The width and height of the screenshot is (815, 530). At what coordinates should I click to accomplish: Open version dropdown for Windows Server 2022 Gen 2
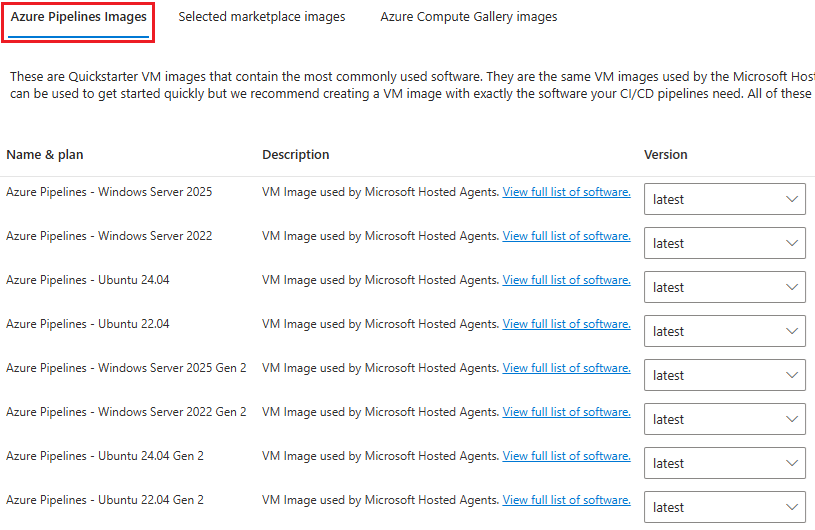(x=725, y=419)
